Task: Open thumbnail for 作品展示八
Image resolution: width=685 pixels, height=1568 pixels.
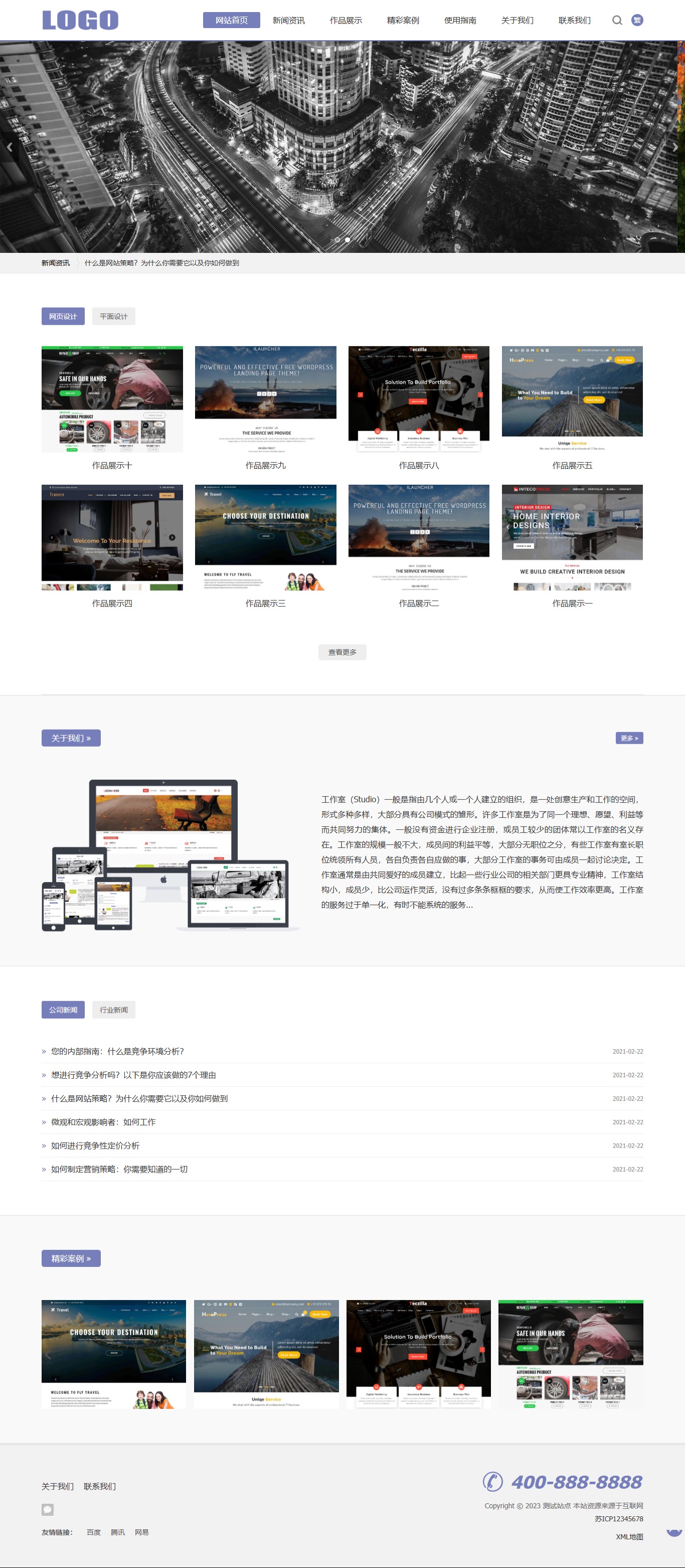Action: (x=419, y=399)
